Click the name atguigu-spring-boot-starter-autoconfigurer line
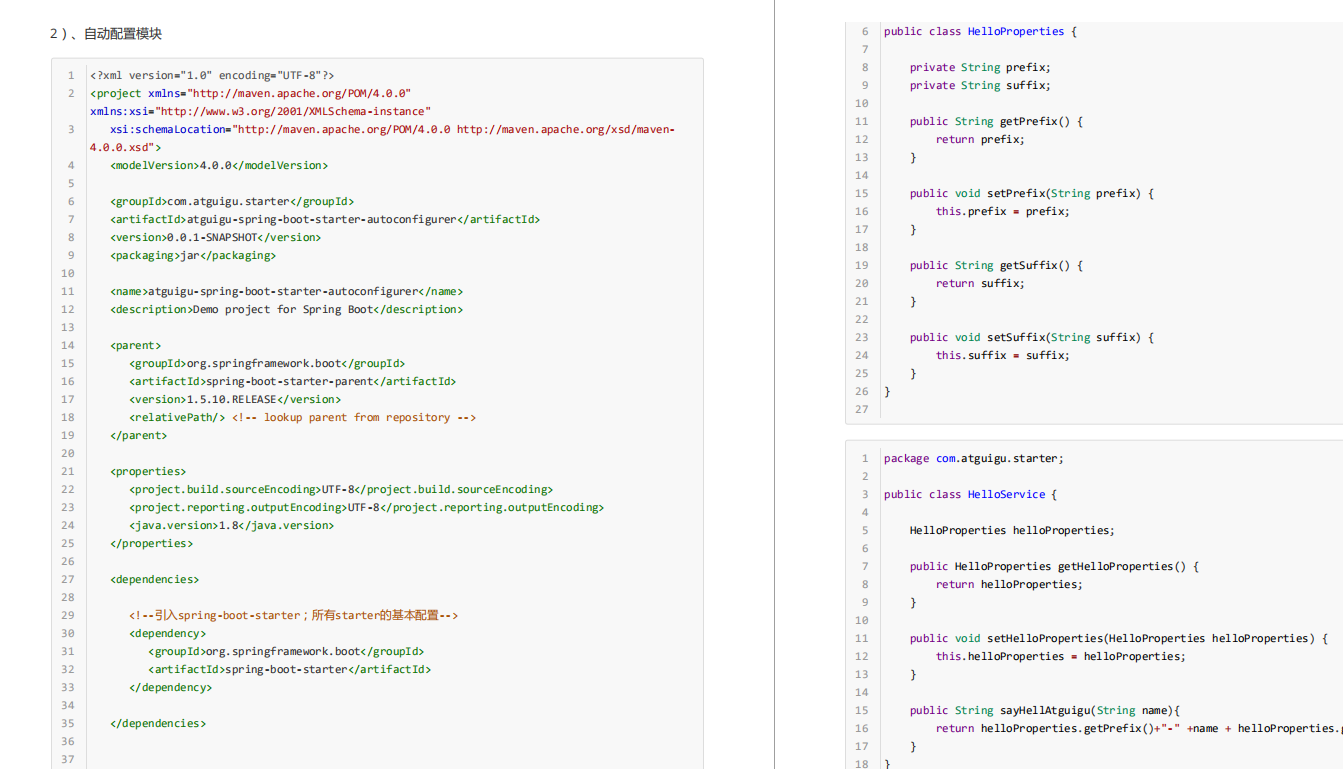The width and height of the screenshot is (1343, 769). pos(287,292)
